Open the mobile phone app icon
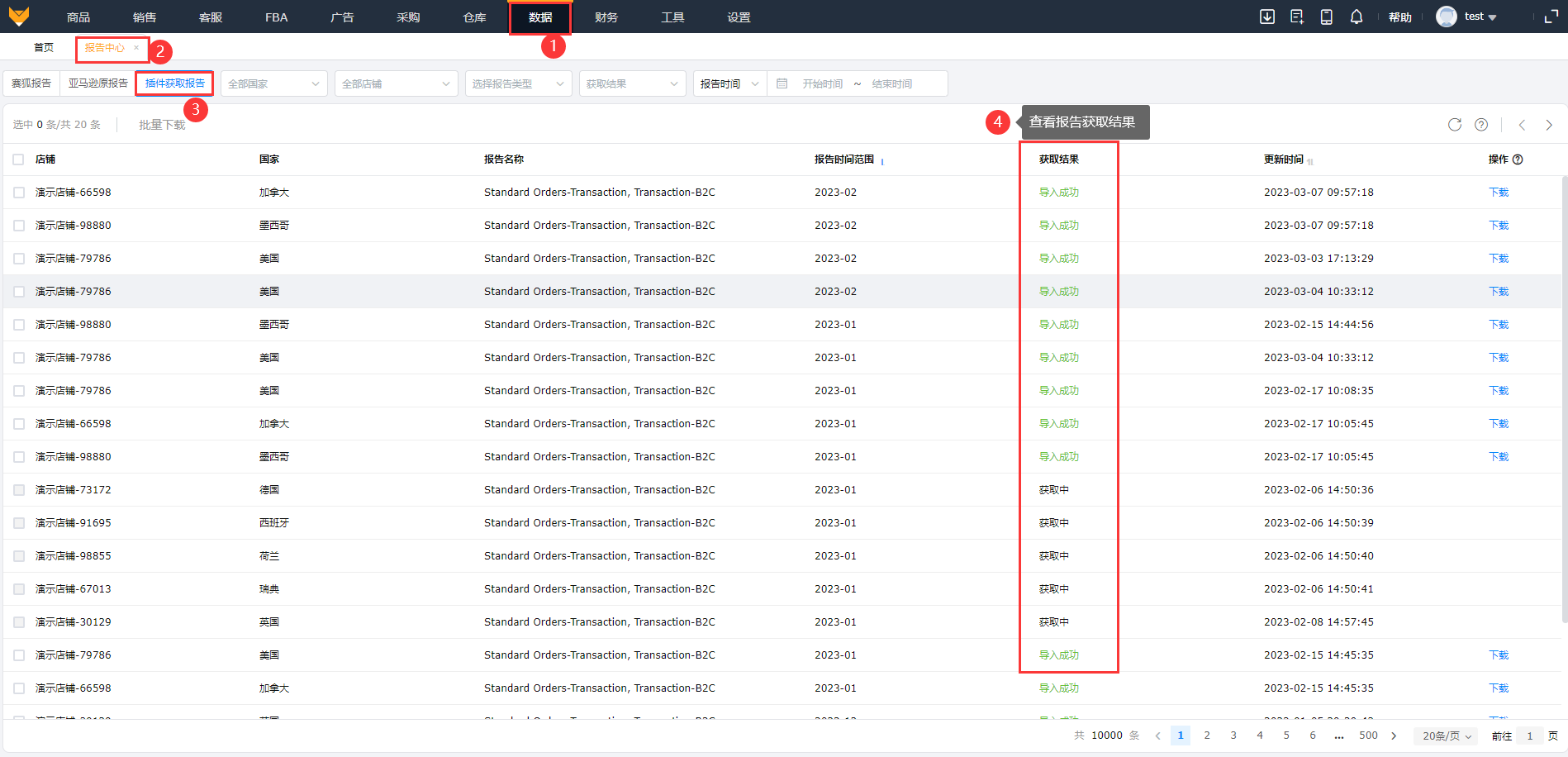The height and width of the screenshot is (757, 1568). tap(1326, 17)
